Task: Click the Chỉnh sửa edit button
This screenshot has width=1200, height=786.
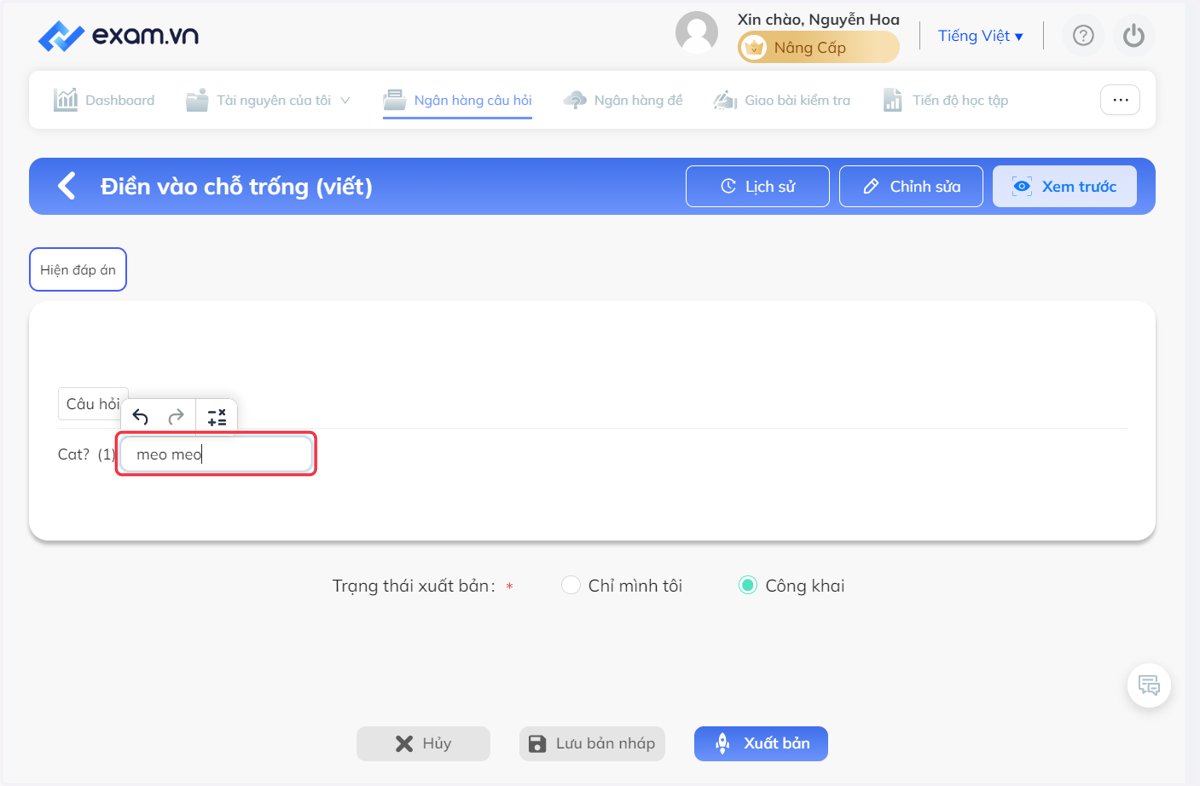Action: [911, 186]
